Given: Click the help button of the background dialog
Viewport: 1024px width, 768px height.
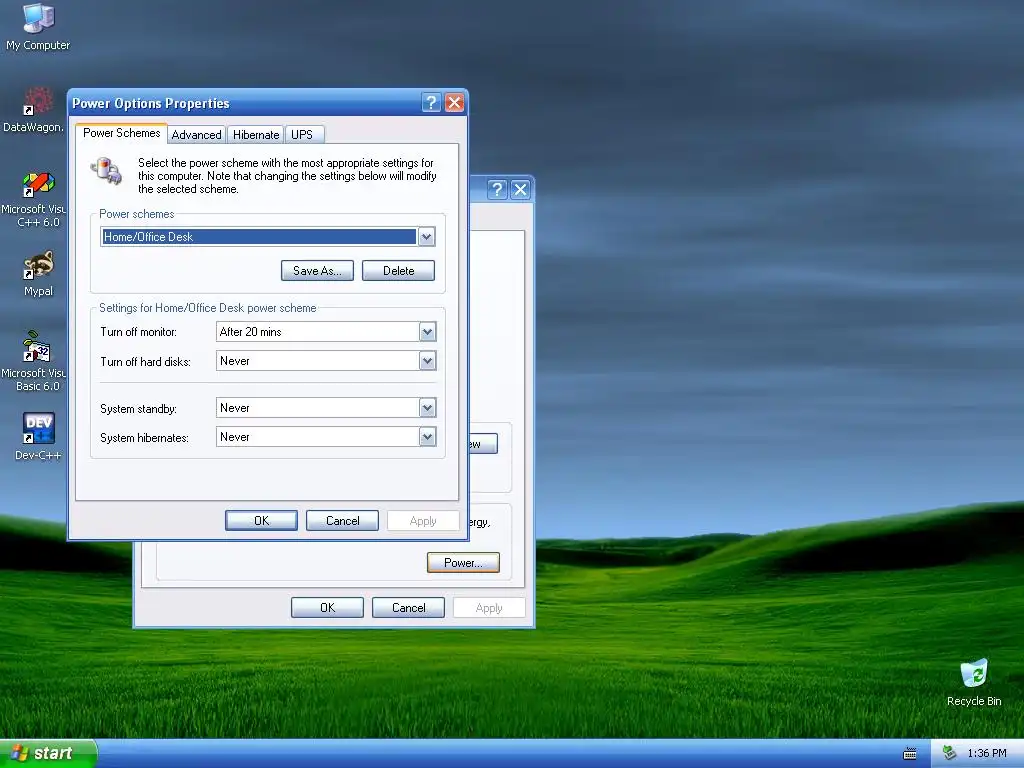Looking at the screenshot, I should [x=497, y=189].
